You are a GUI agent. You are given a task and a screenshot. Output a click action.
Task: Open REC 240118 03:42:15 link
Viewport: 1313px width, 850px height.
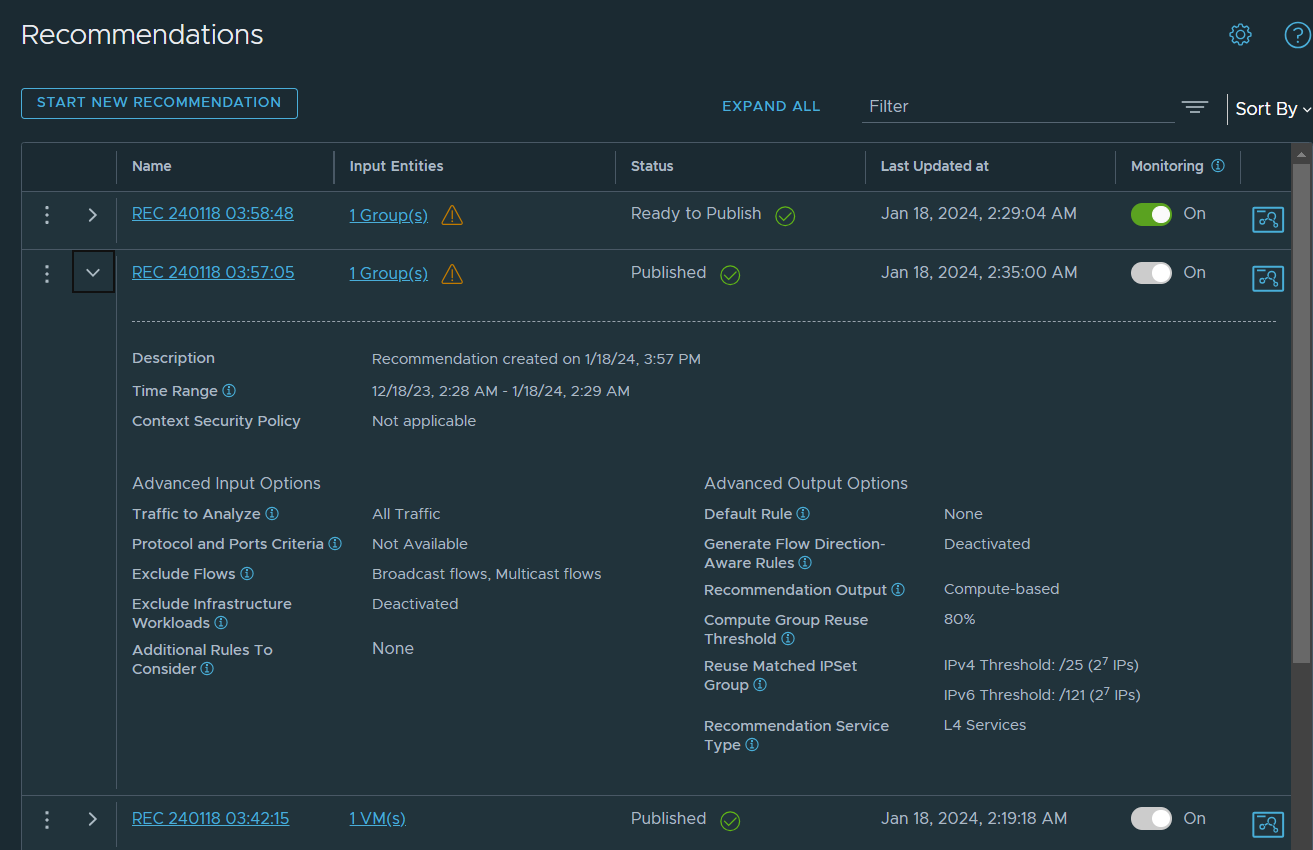(211, 818)
